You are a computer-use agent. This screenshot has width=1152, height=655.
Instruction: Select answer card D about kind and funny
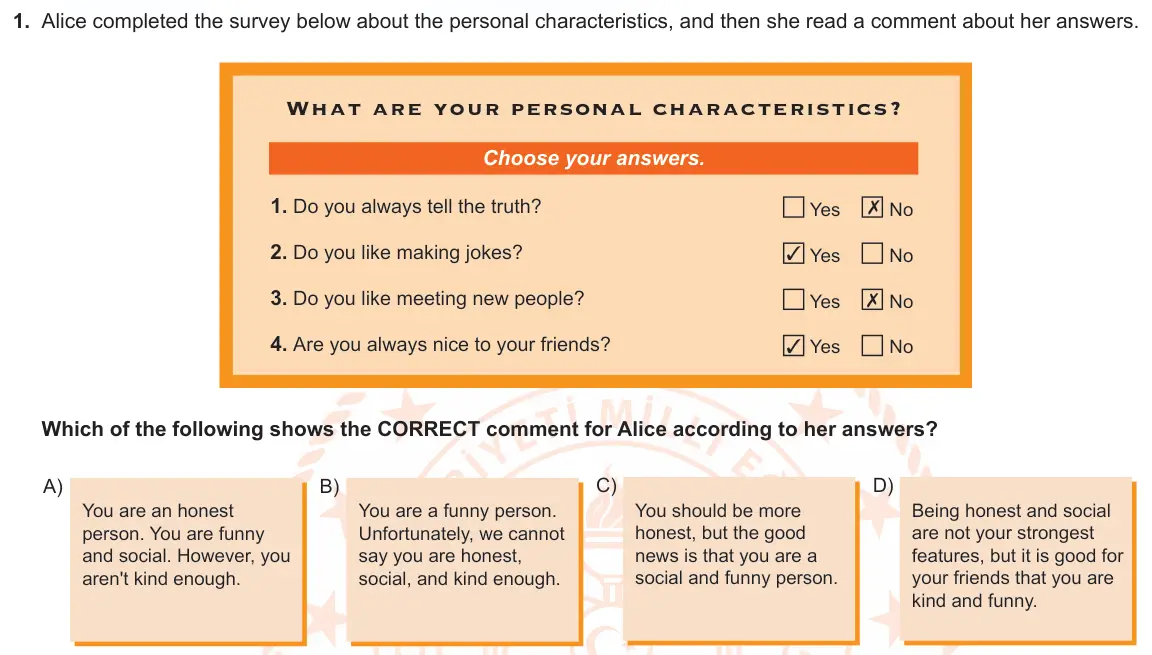[x=1018, y=561]
